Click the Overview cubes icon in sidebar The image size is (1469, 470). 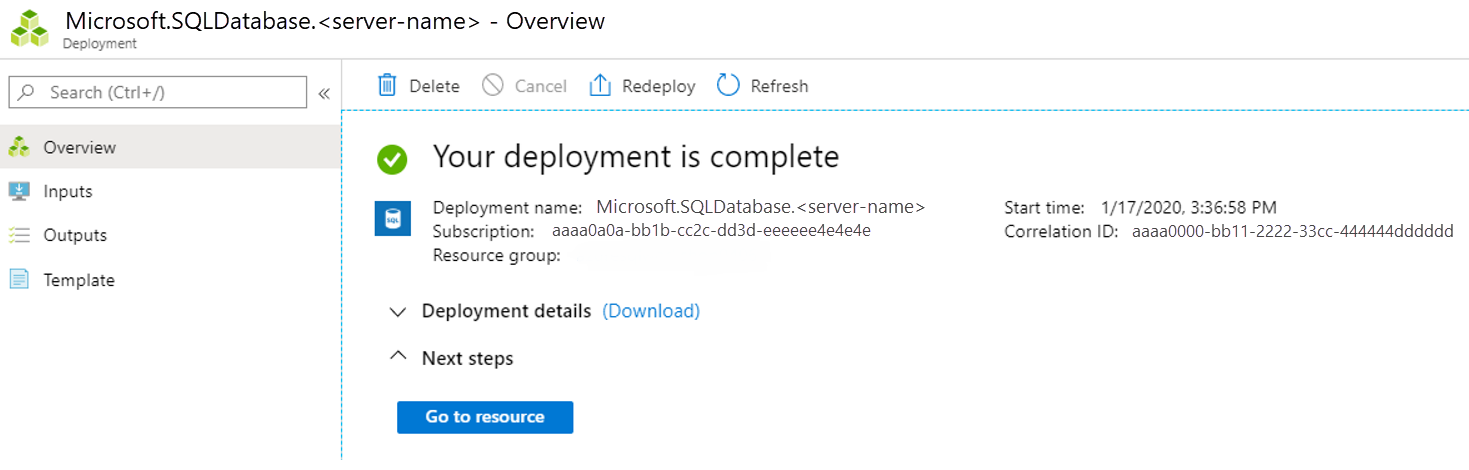point(19,147)
